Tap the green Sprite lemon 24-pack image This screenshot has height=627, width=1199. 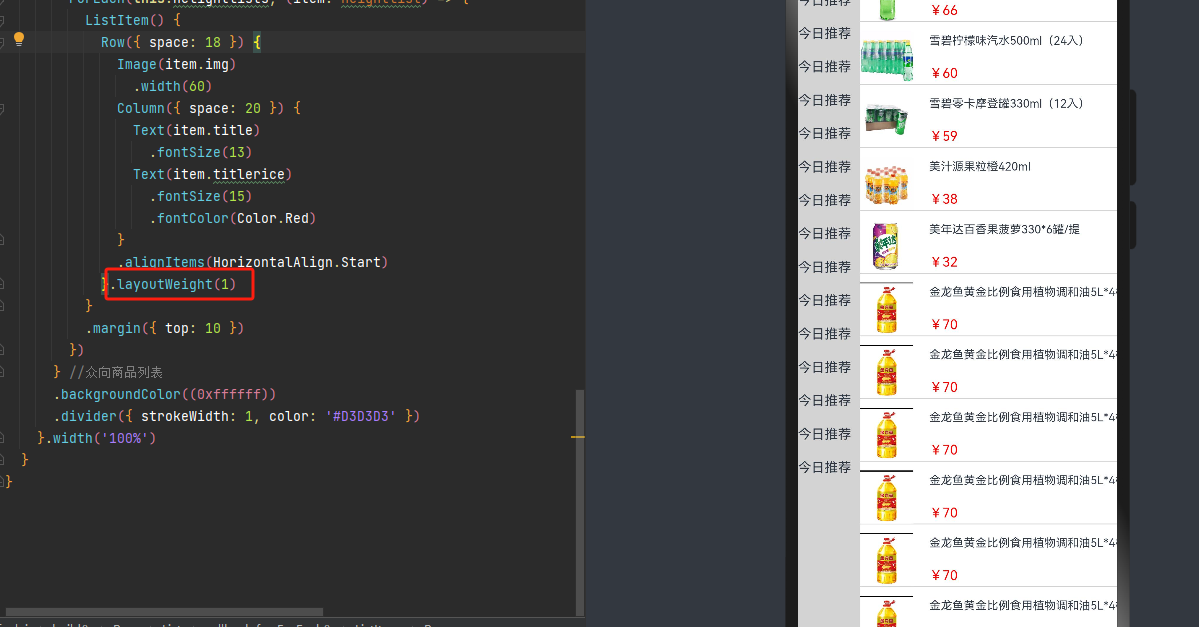coord(887,55)
